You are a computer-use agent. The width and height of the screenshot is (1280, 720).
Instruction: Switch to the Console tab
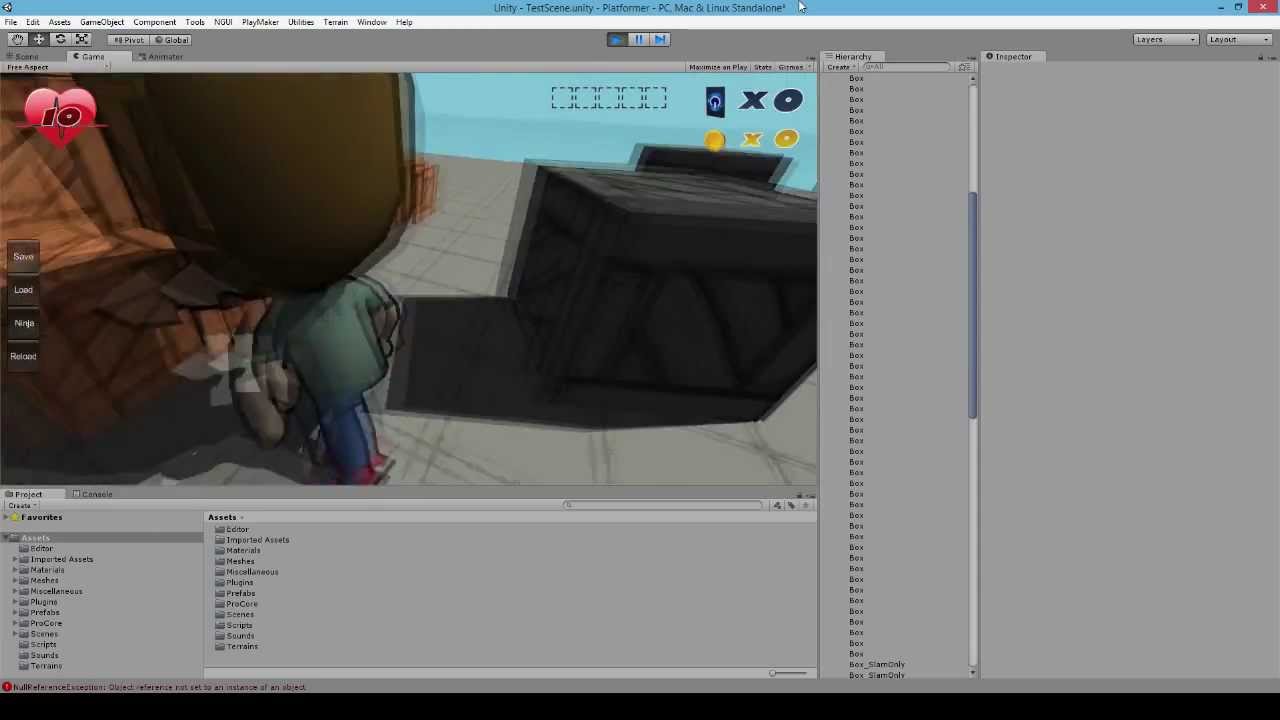click(x=92, y=494)
